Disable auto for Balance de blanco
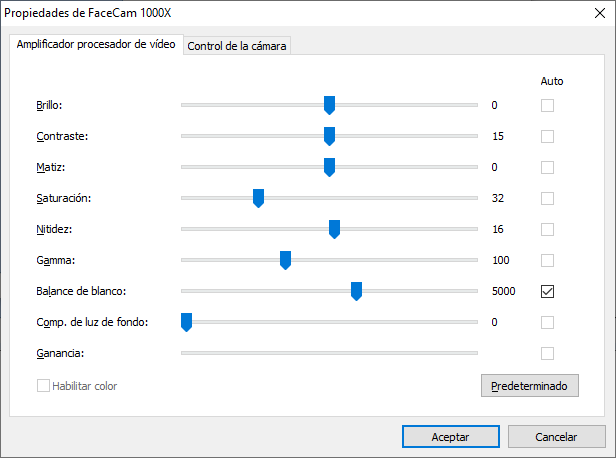 click(x=547, y=291)
